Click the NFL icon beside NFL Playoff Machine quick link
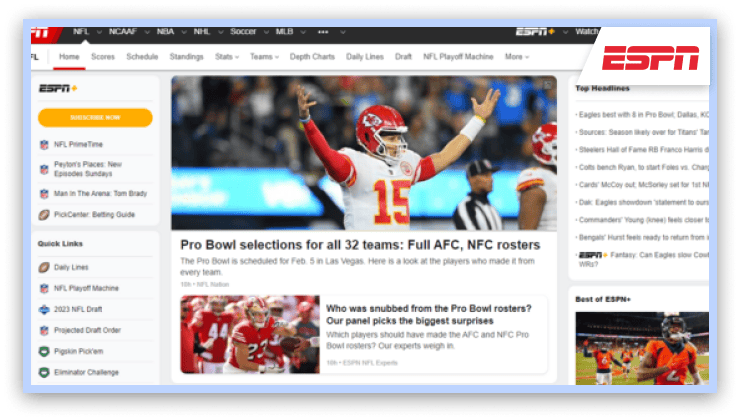Screen dimensions: 740x420 coord(44,288)
